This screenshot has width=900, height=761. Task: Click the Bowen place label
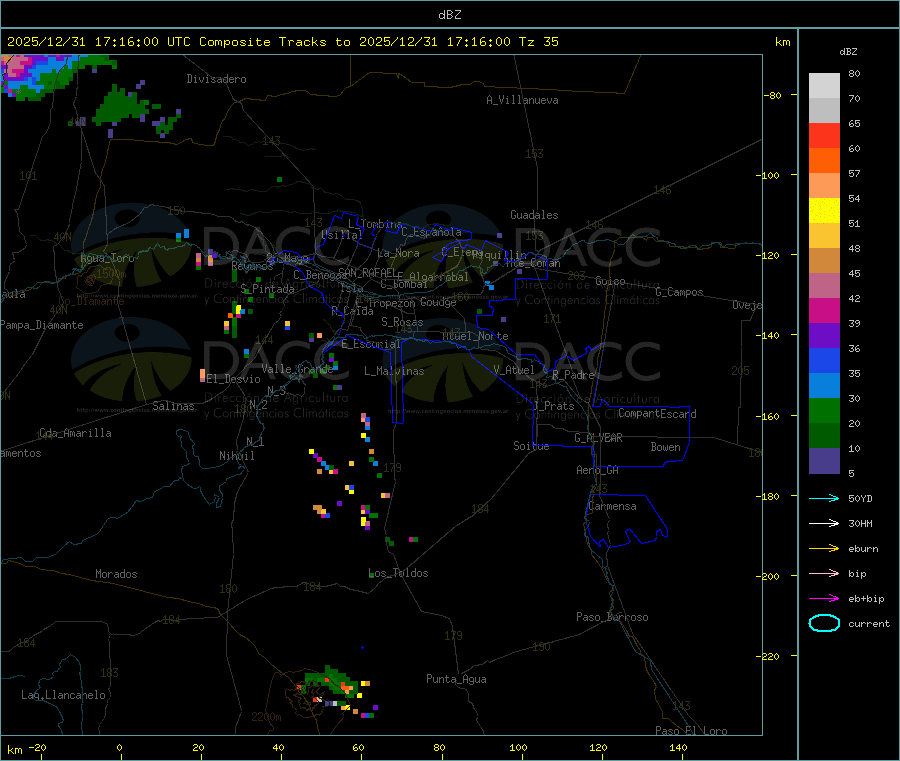click(x=666, y=447)
